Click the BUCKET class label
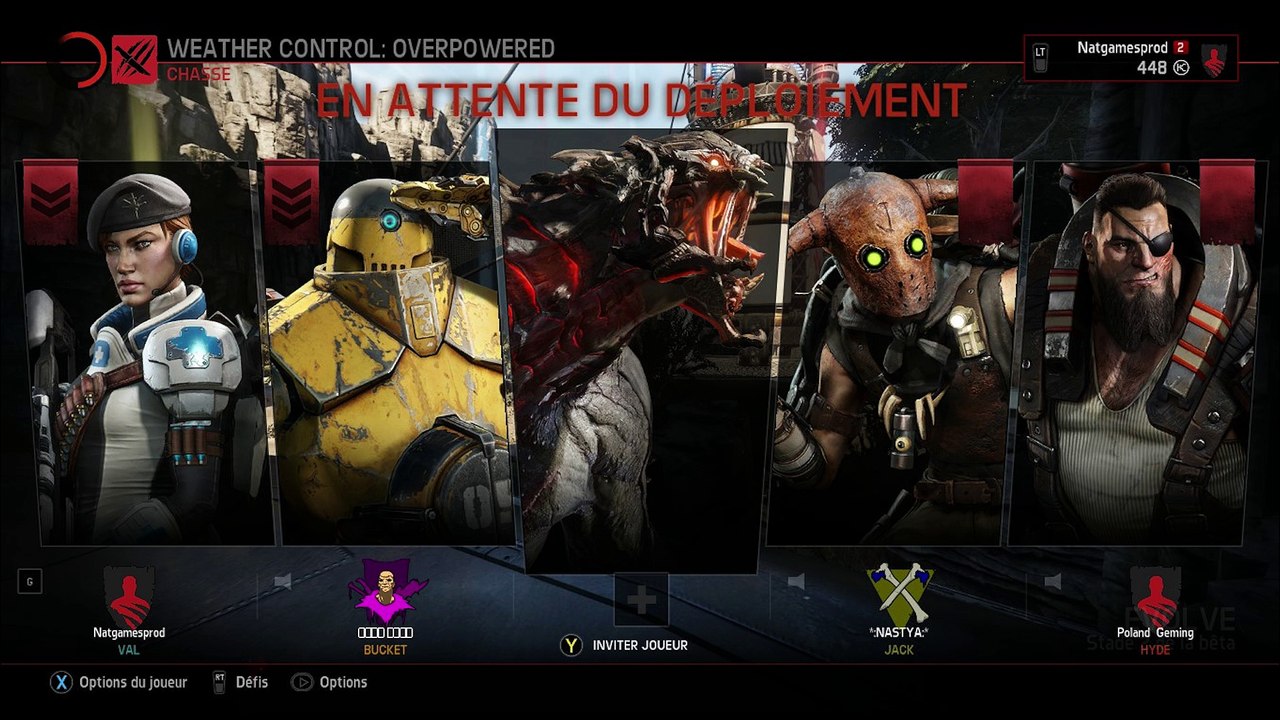Viewport: 1280px width, 720px height. 385,650
